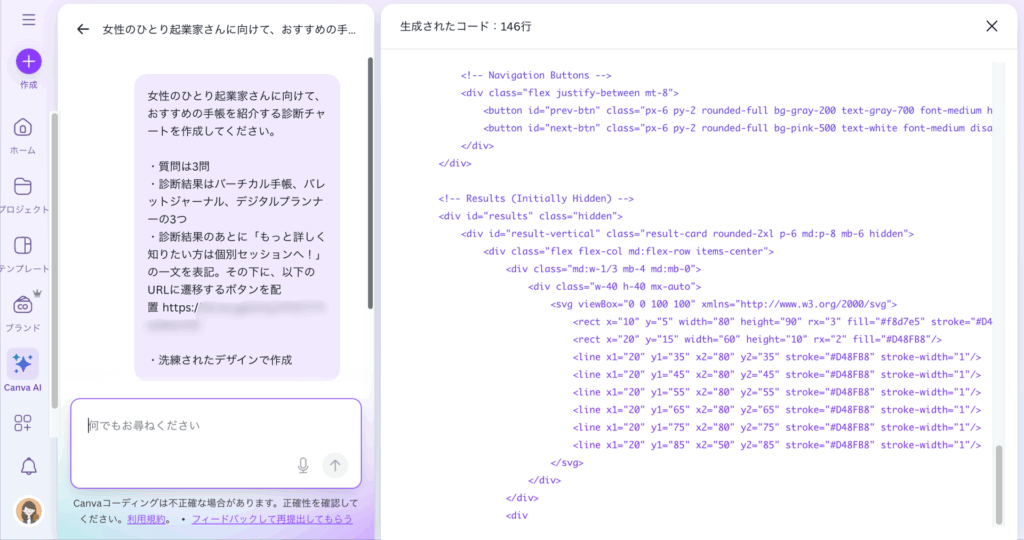
Task: Click the flex justify-between mt-8 div line
Action: click(x=569, y=93)
